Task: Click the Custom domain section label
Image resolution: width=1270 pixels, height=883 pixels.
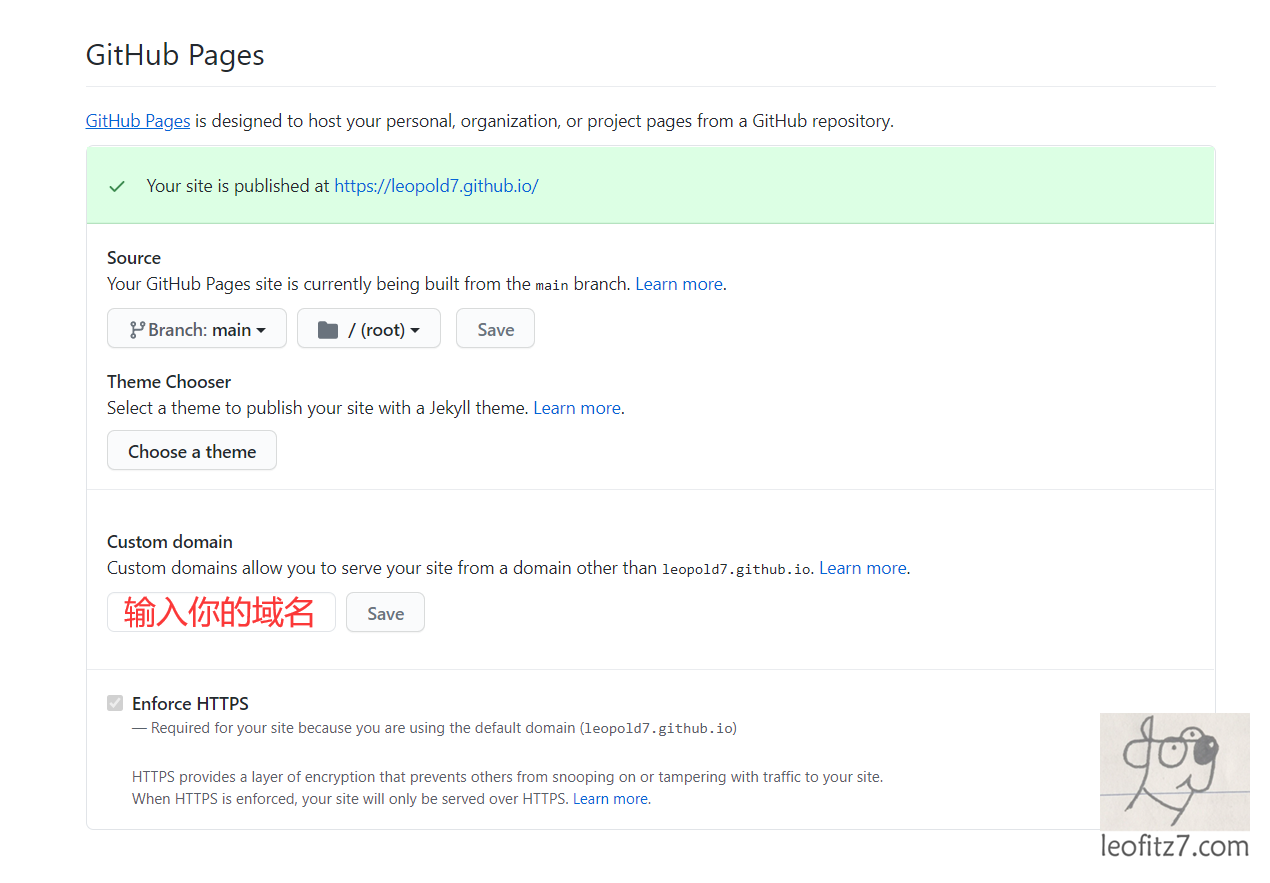Action: click(170, 542)
